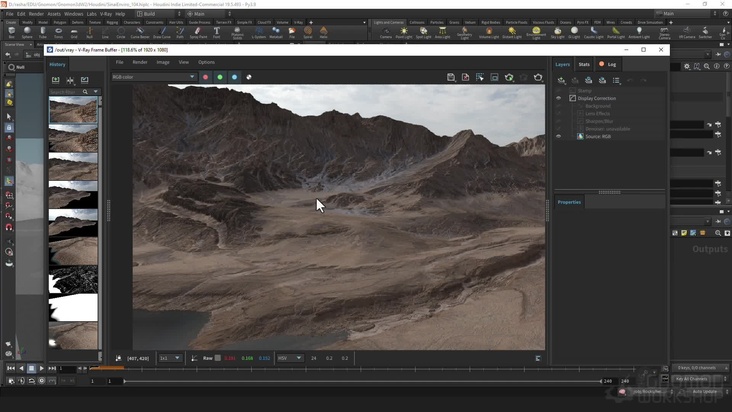Jump to the first timeline frame

pyautogui.click(x=11, y=369)
